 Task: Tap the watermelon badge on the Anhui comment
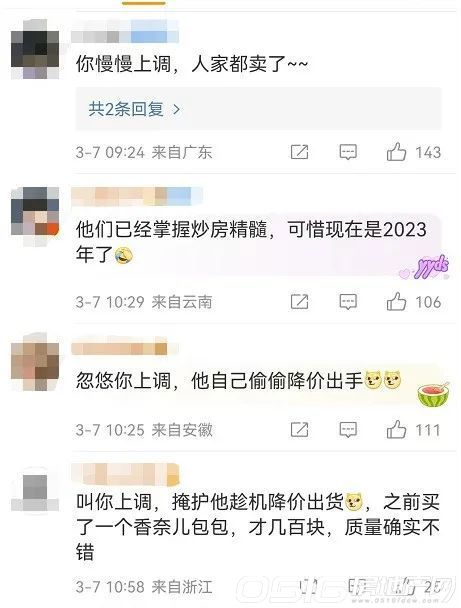[434, 394]
